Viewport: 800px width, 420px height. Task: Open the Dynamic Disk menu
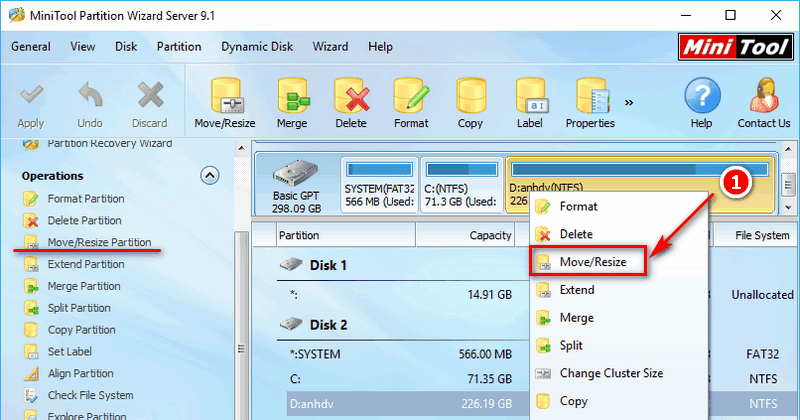[x=257, y=46]
